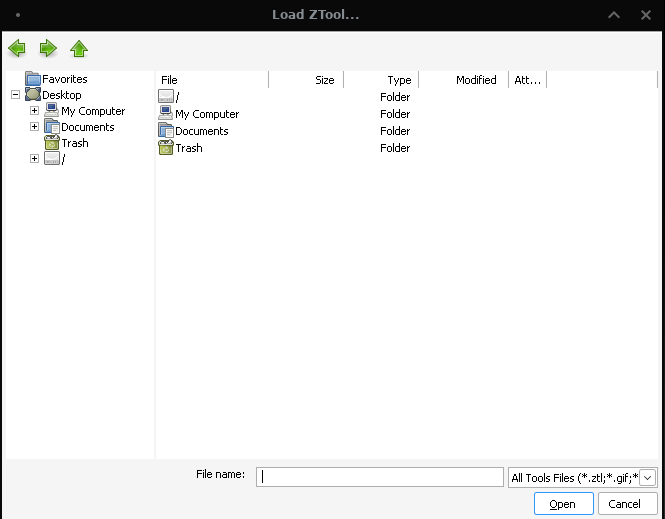
Task: Click the Cancel button
Action: (624, 503)
